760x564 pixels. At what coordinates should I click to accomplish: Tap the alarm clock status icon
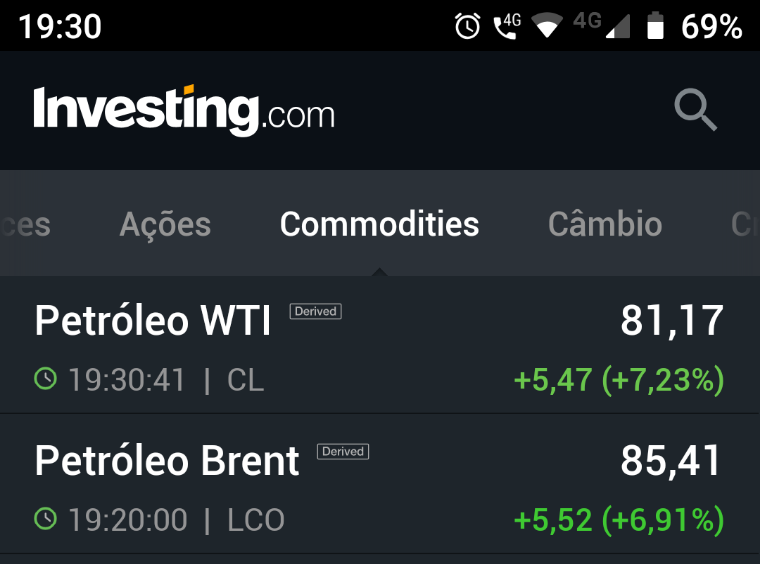(467, 27)
